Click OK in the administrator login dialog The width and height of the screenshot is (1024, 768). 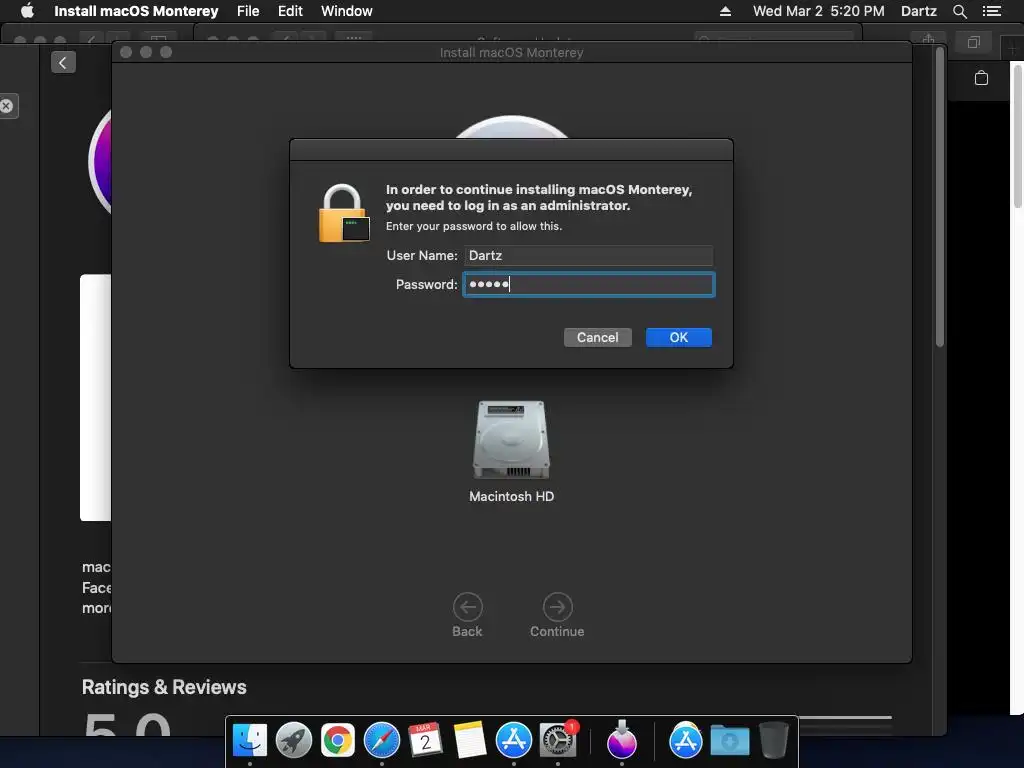click(x=679, y=338)
